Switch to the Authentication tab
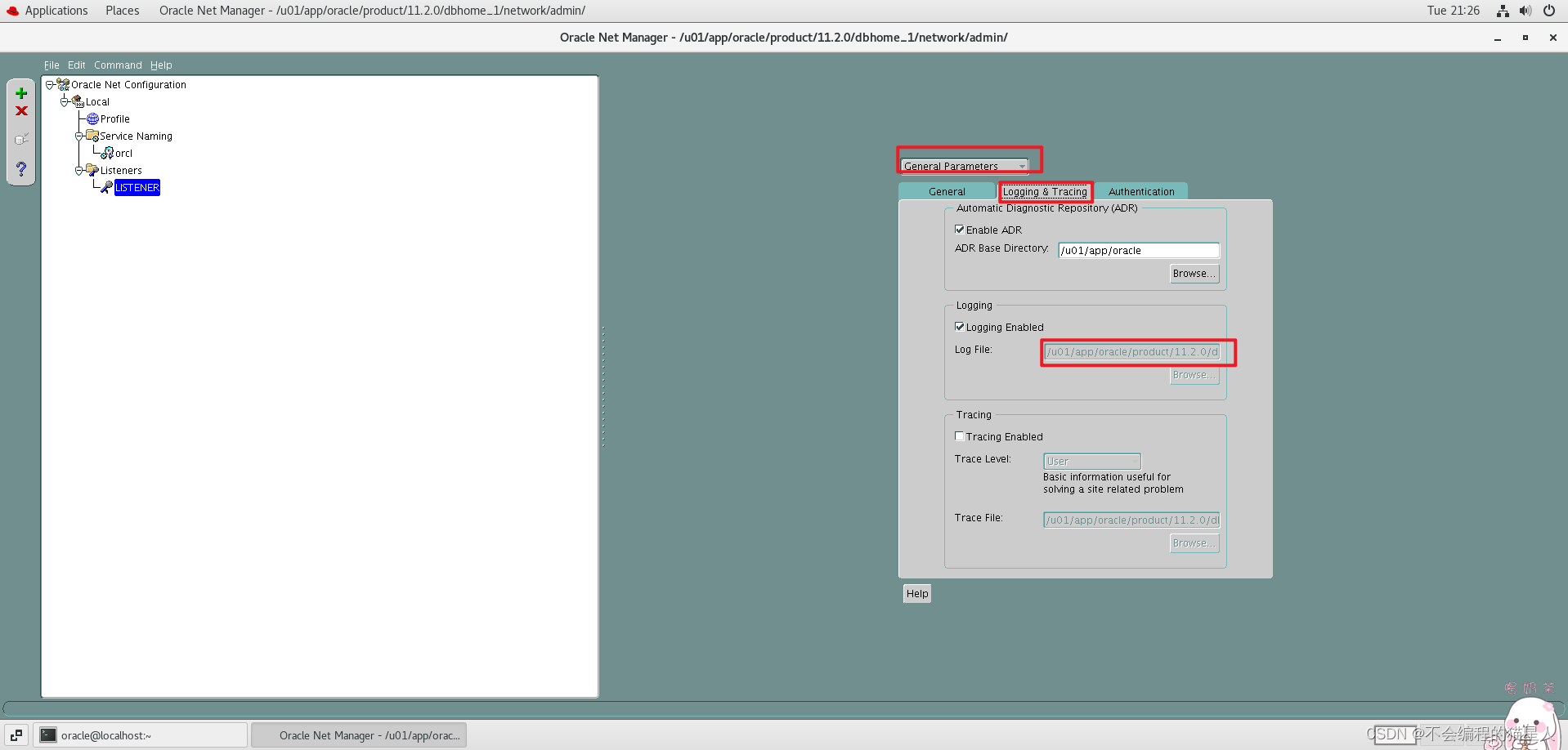Screen dimensions: 1568x750 [x=1141, y=191]
